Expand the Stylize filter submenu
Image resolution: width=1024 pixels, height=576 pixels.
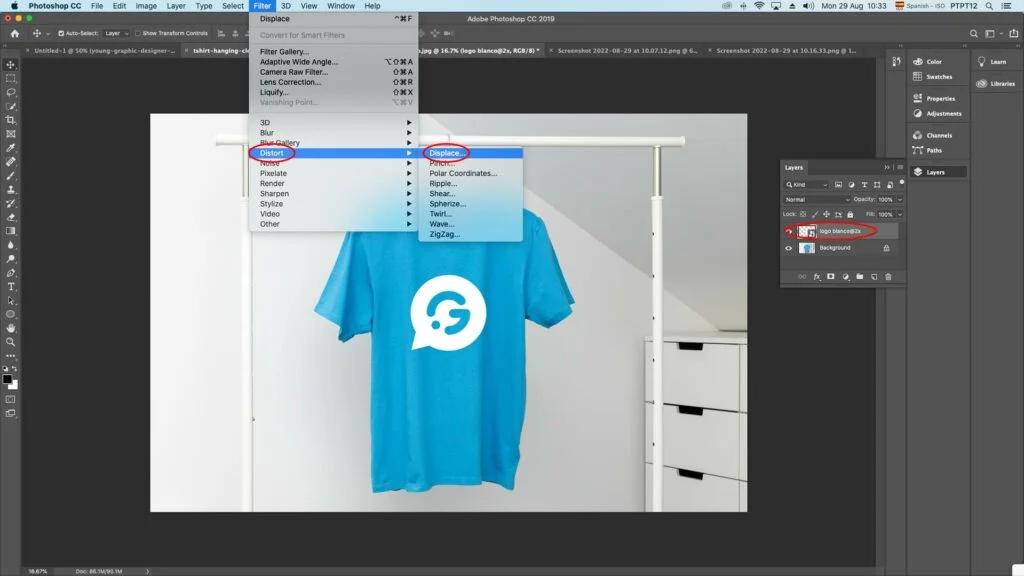tap(334, 204)
